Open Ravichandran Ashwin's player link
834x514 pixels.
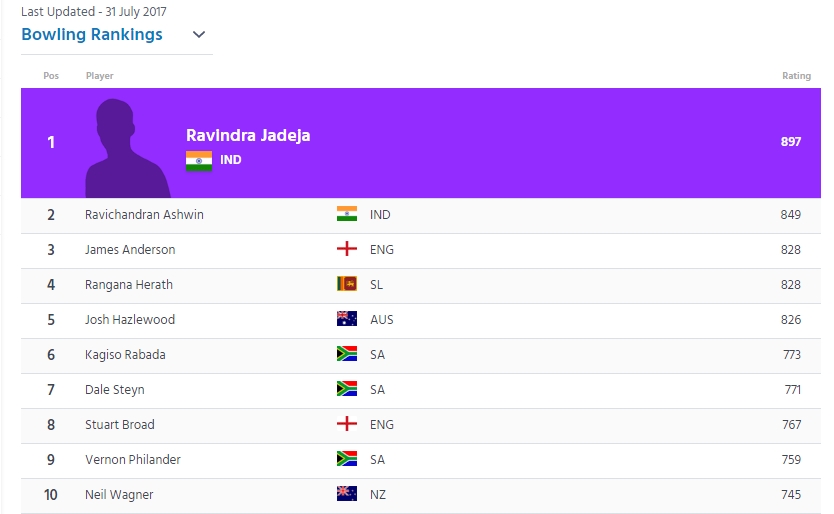pyautogui.click(x=144, y=215)
